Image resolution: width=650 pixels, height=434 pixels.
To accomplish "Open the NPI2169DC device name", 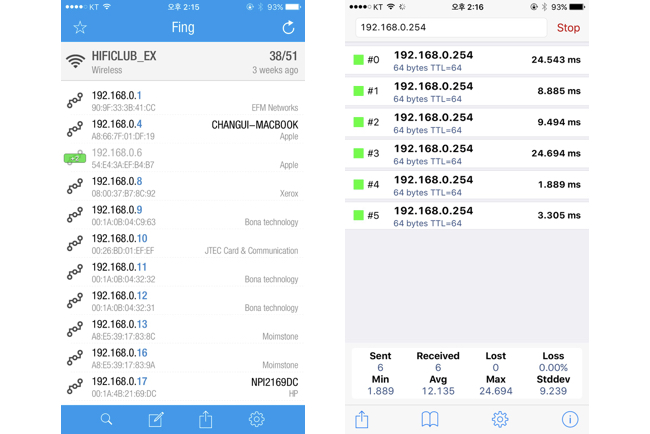I will click(x=275, y=382).
